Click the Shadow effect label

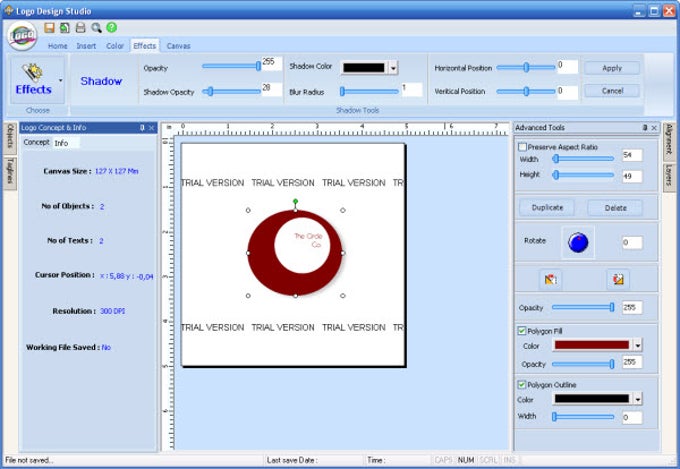click(101, 81)
